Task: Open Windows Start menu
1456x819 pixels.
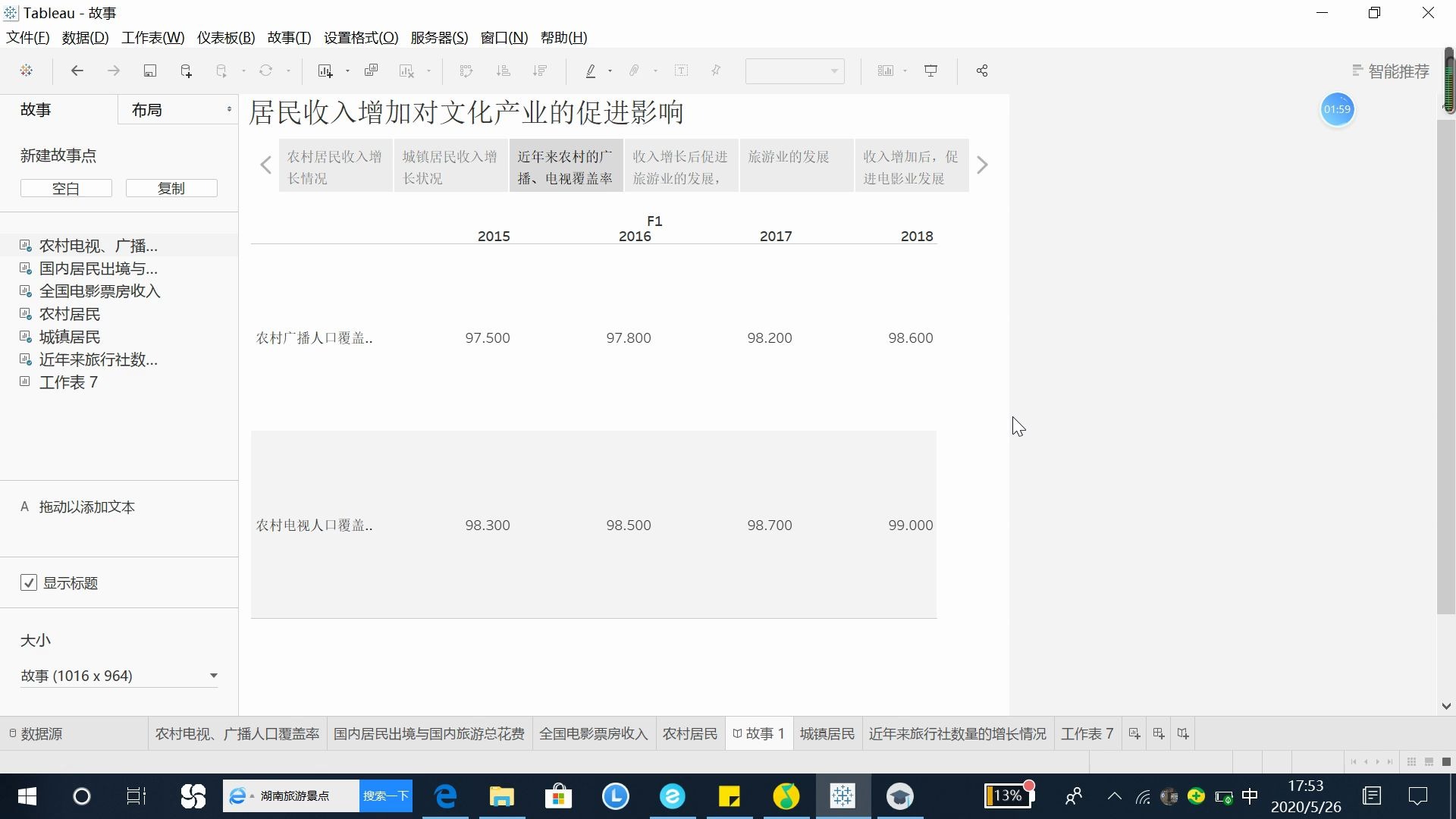Action: (x=27, y=796)
